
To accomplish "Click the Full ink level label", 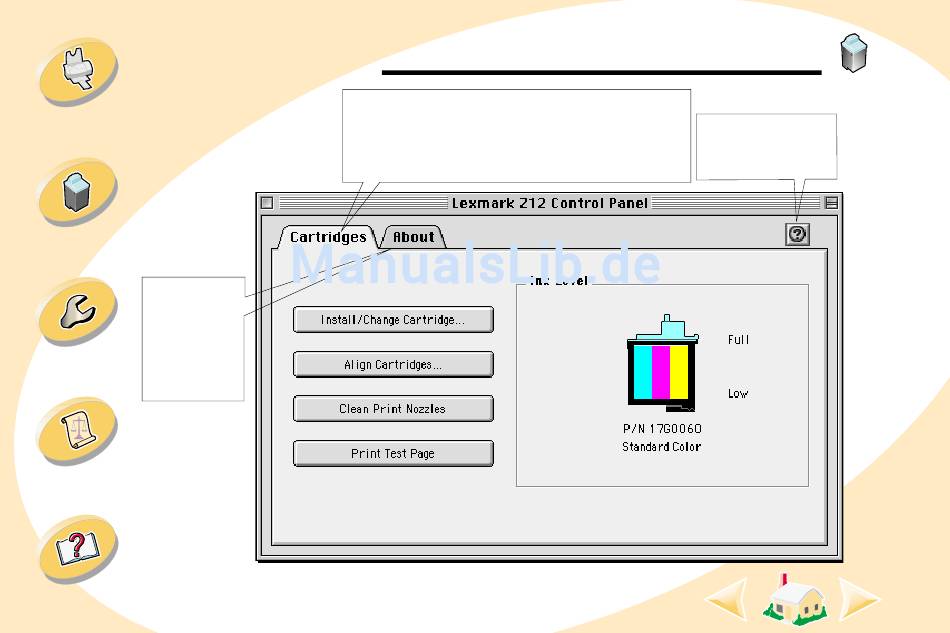I will (x=739, y=340).
